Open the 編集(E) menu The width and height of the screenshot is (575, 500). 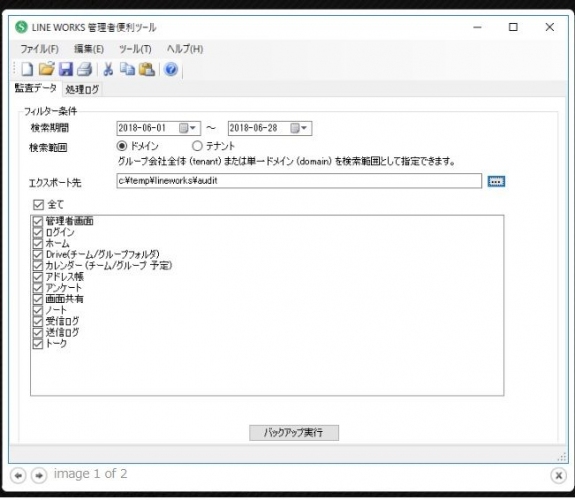pos(89,49)
